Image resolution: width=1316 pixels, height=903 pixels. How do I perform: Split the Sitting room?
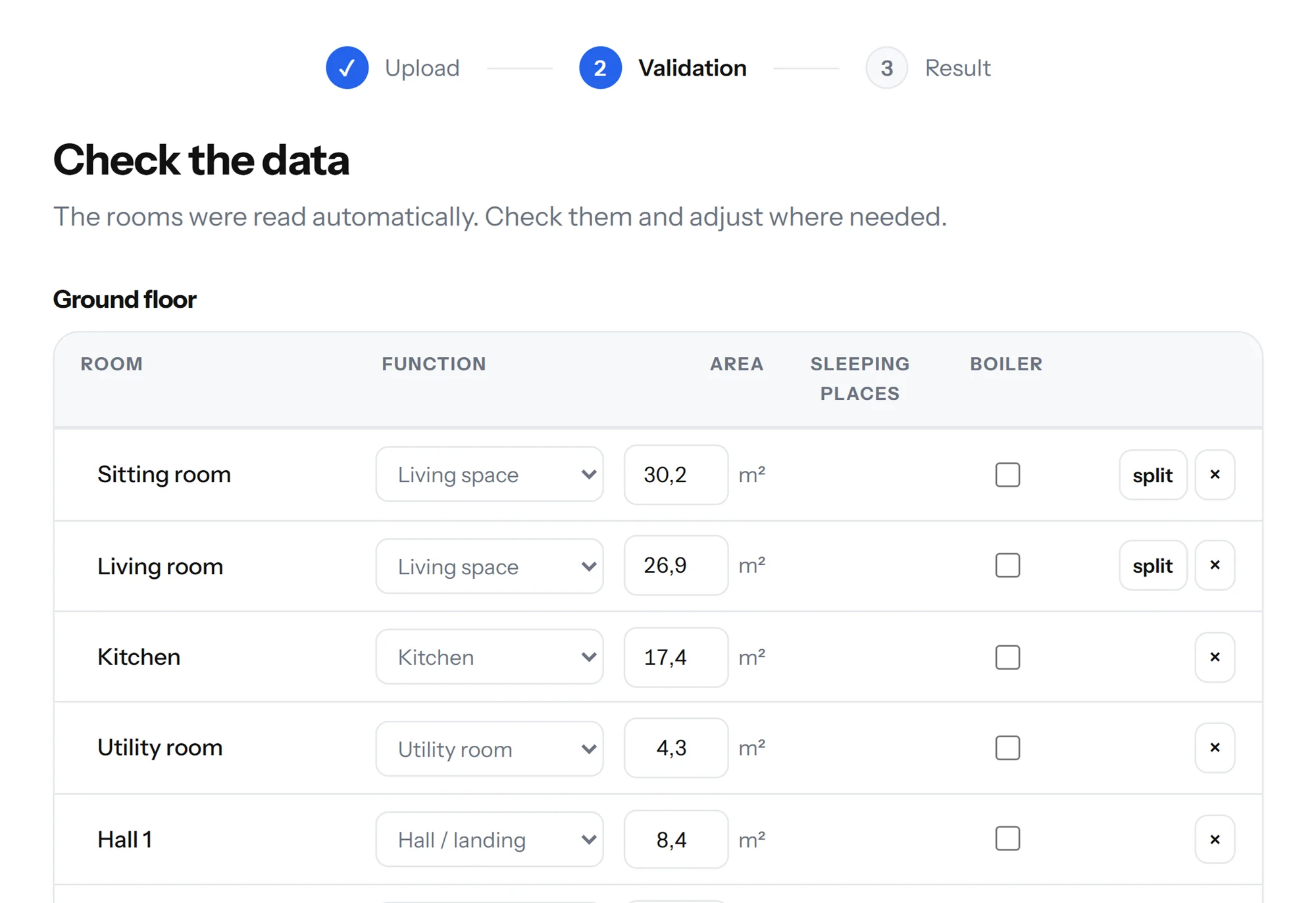1153,475
